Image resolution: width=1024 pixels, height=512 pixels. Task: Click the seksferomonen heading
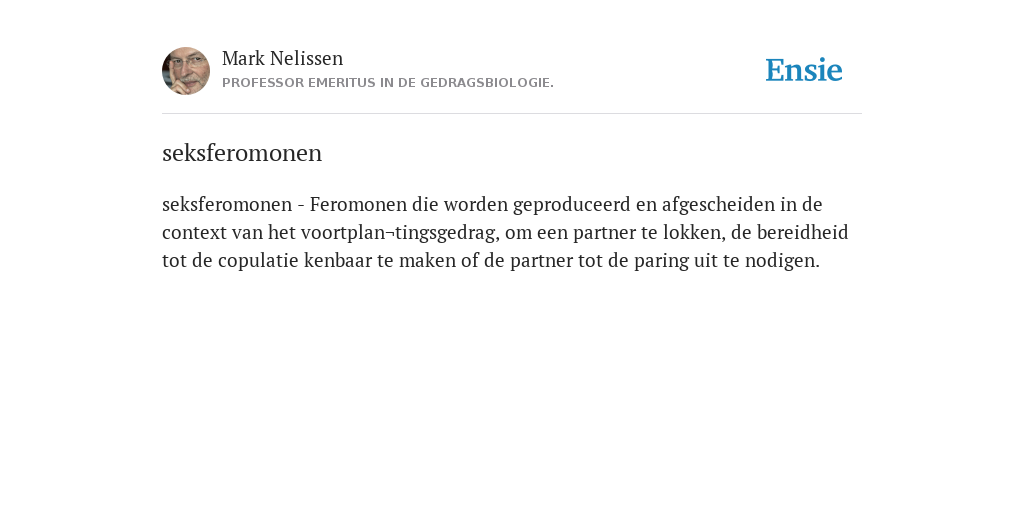coord(242,153)
